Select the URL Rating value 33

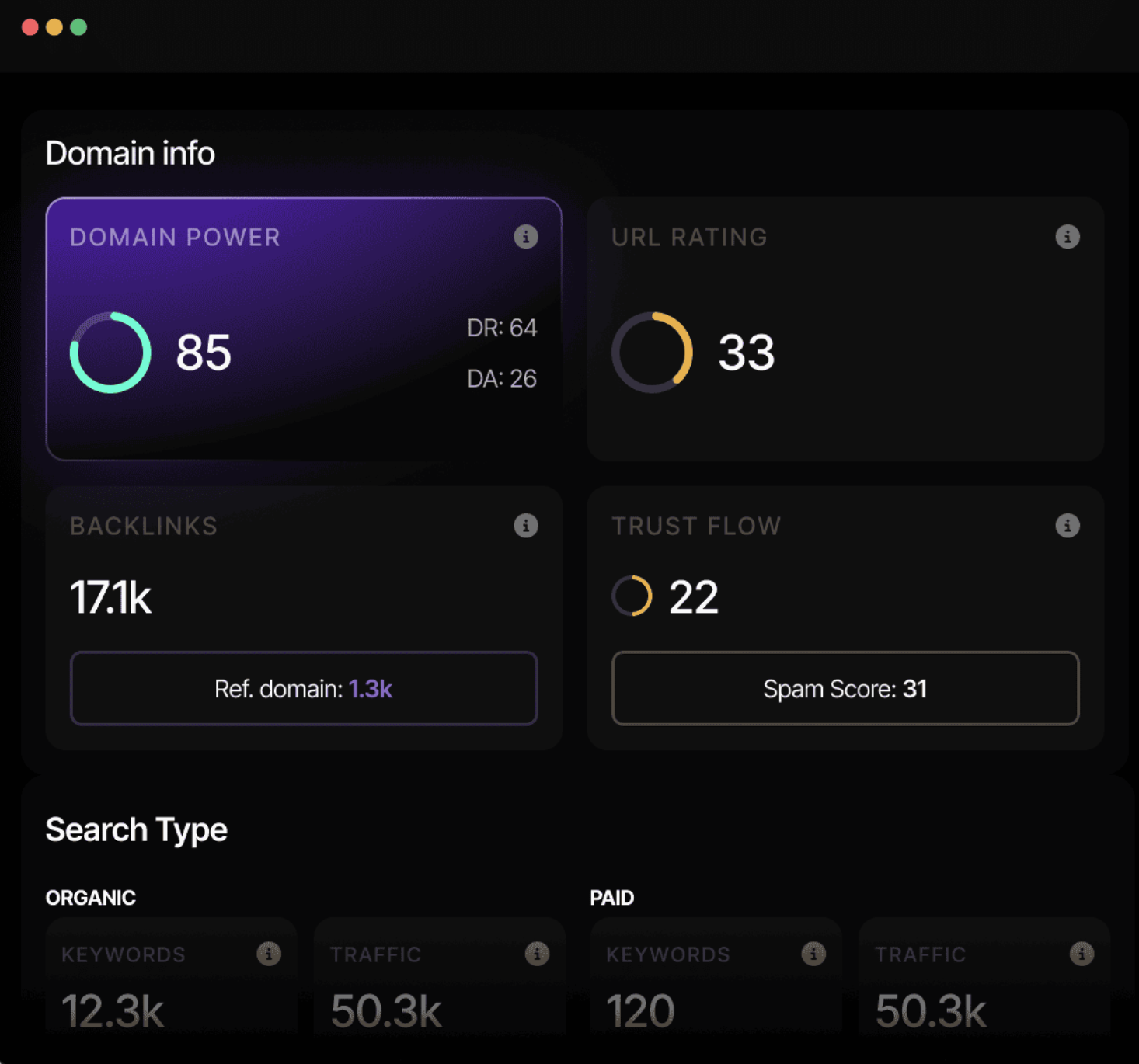pos(747,353)
